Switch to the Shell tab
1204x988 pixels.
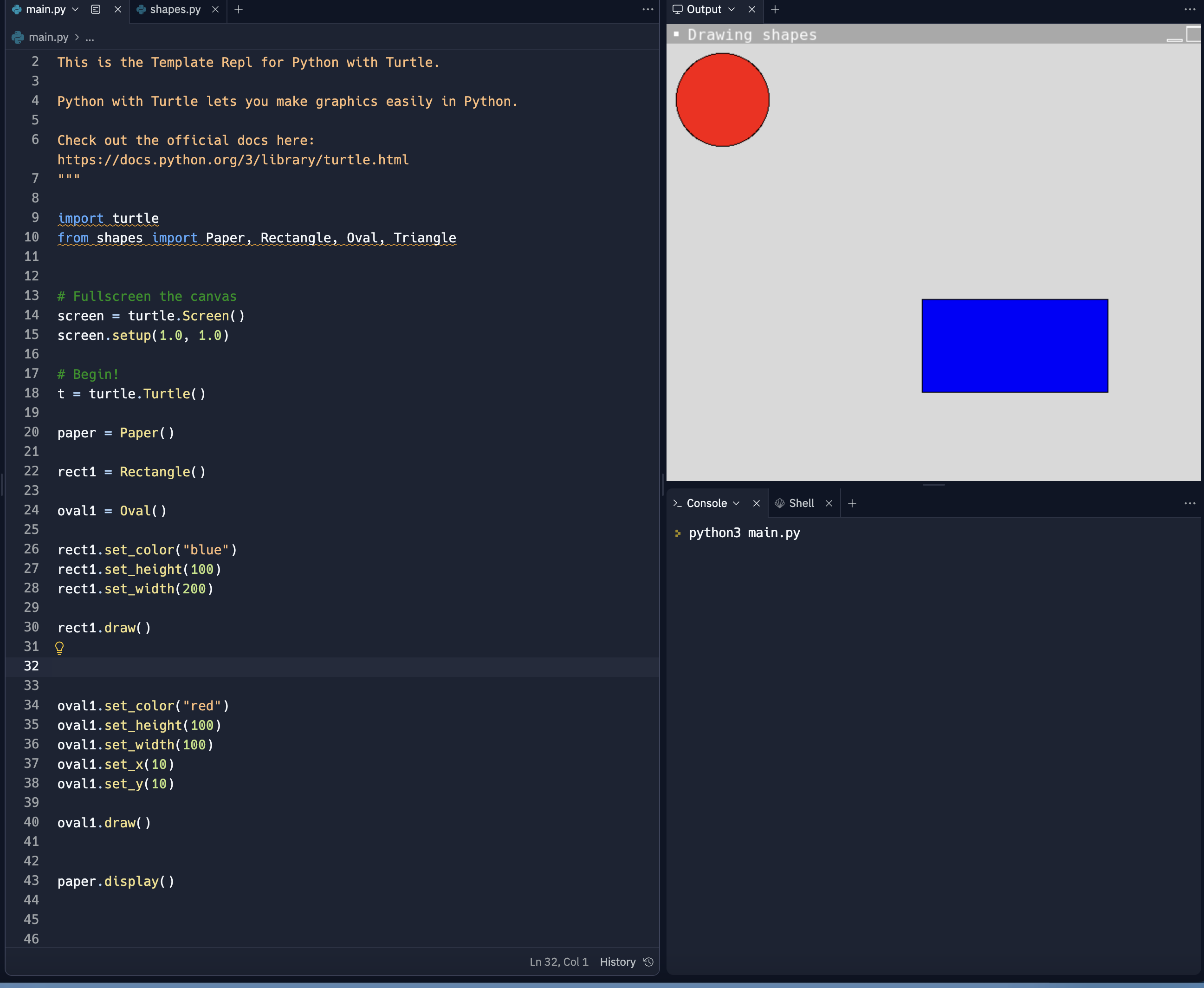click(803, 503)
